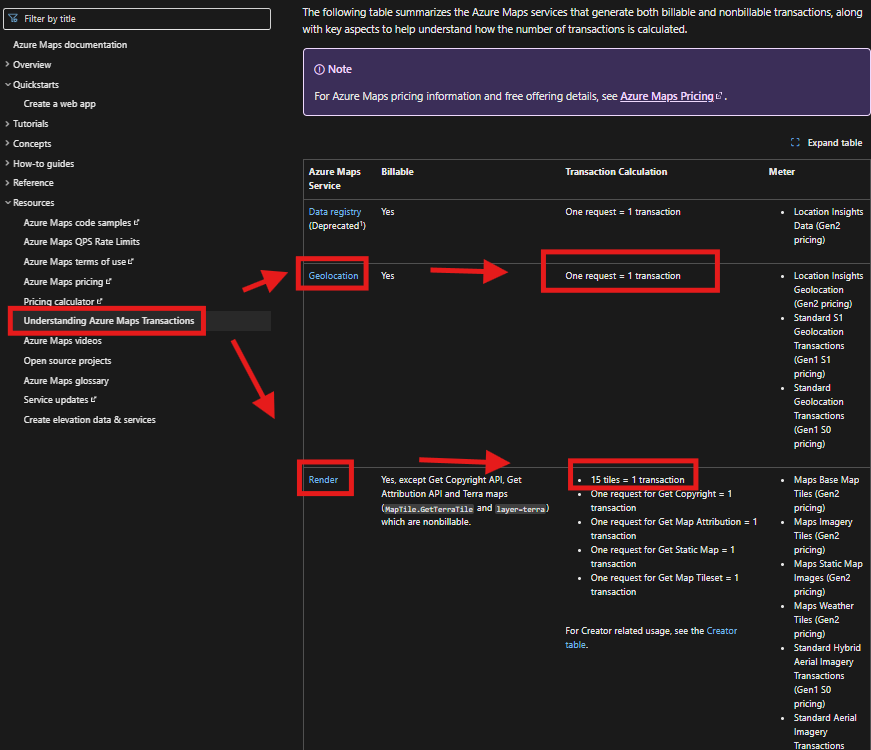
Task: Click the Billable column header
Action: [397, 172]
